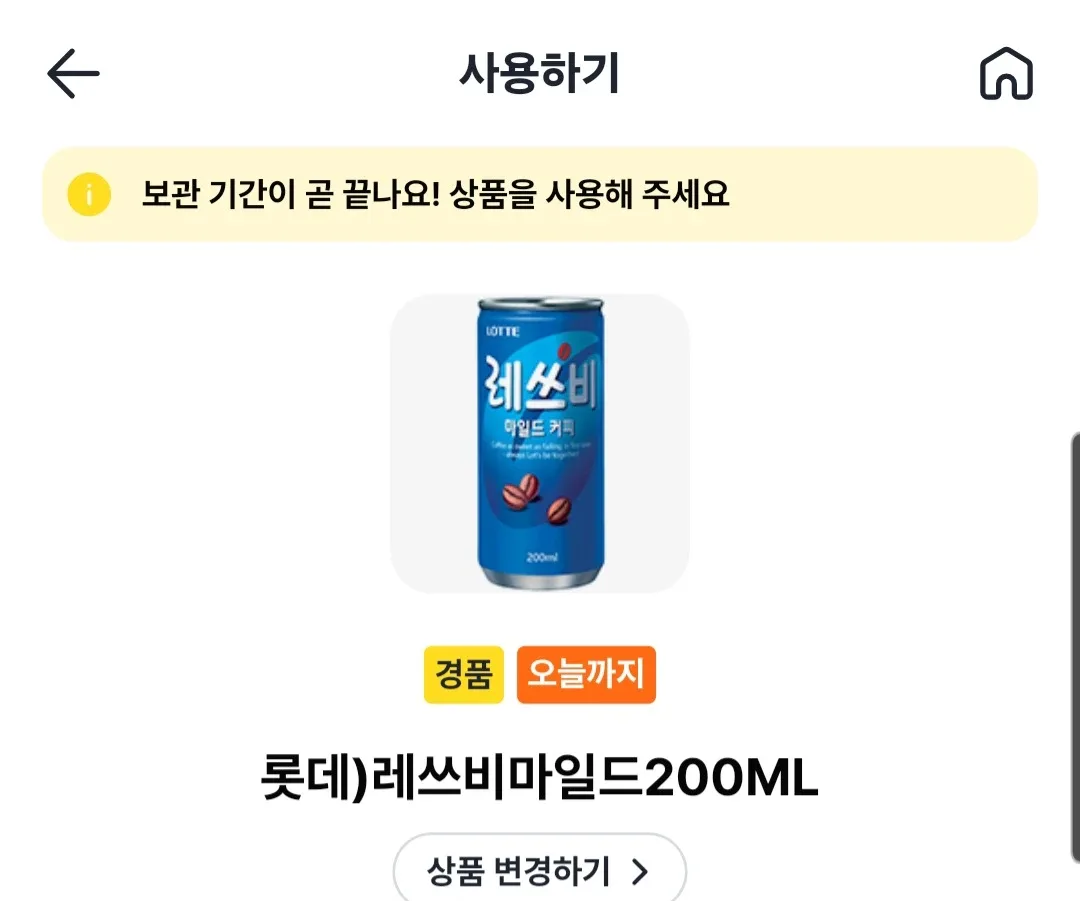Tap the yellow info circle icon
Image resolution: width=1080 pixels, height=901 pixels.
coord(89,194)
